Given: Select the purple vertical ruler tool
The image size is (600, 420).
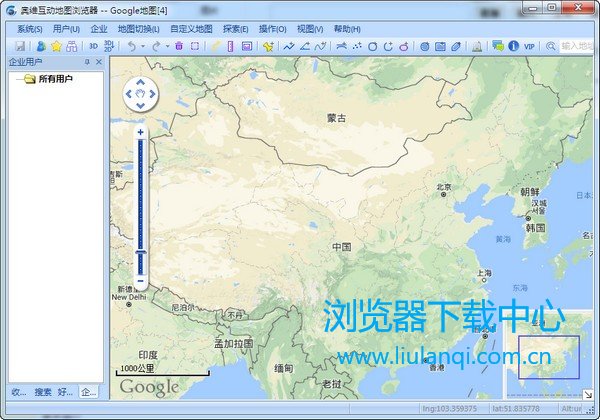Looking at the screenshot, I should click(x=230, y=46).
